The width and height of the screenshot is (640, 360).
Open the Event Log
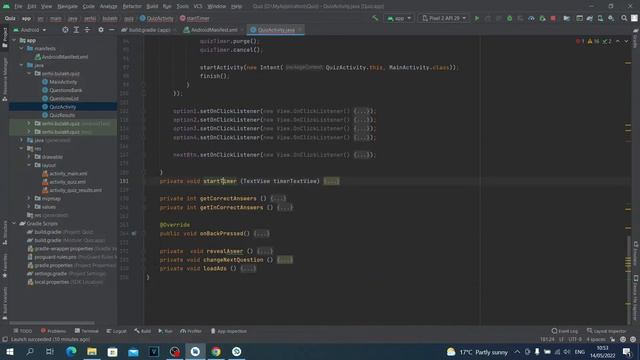(564, 331)
